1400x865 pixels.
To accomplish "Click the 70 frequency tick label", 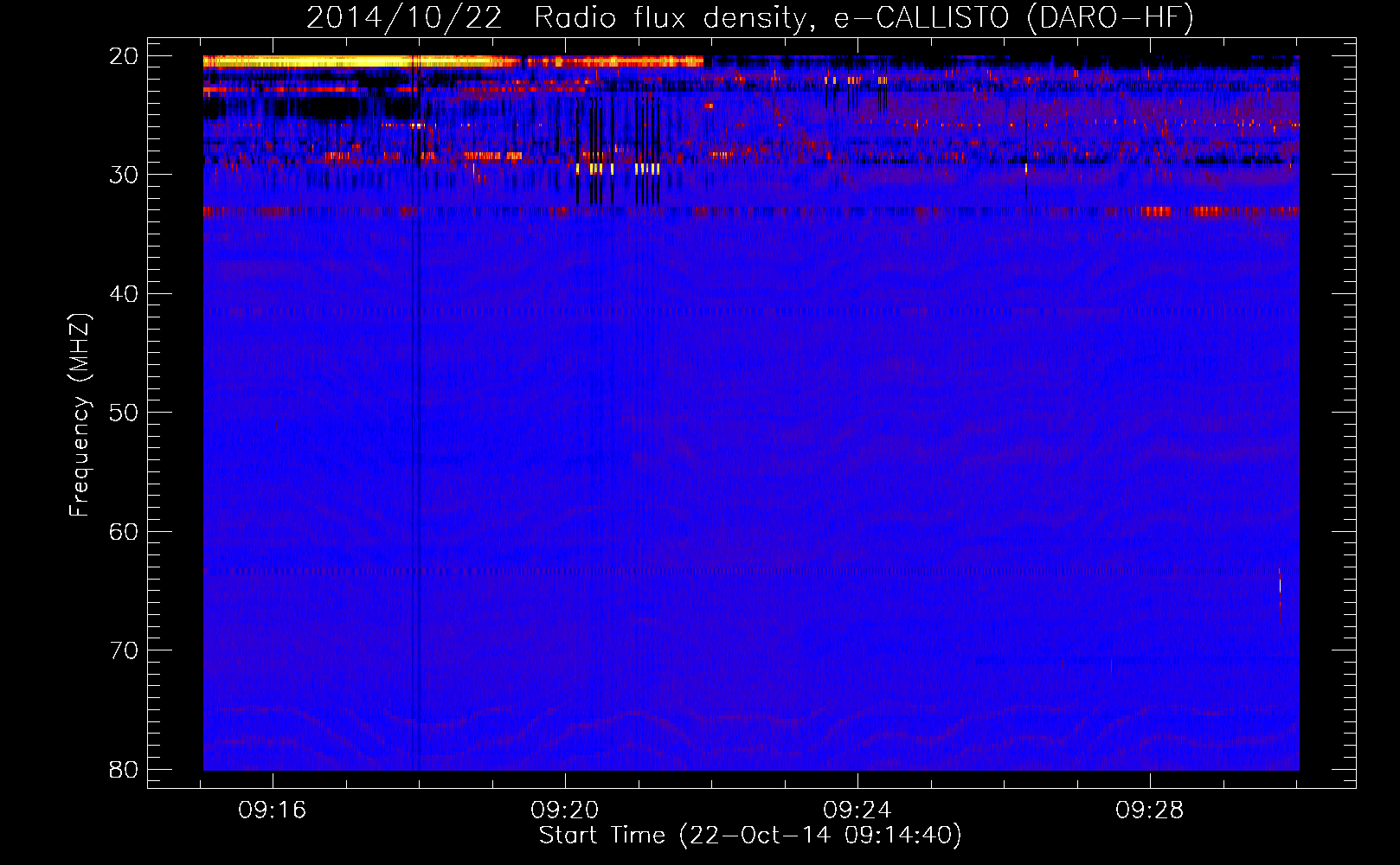I will coord(124,650).
